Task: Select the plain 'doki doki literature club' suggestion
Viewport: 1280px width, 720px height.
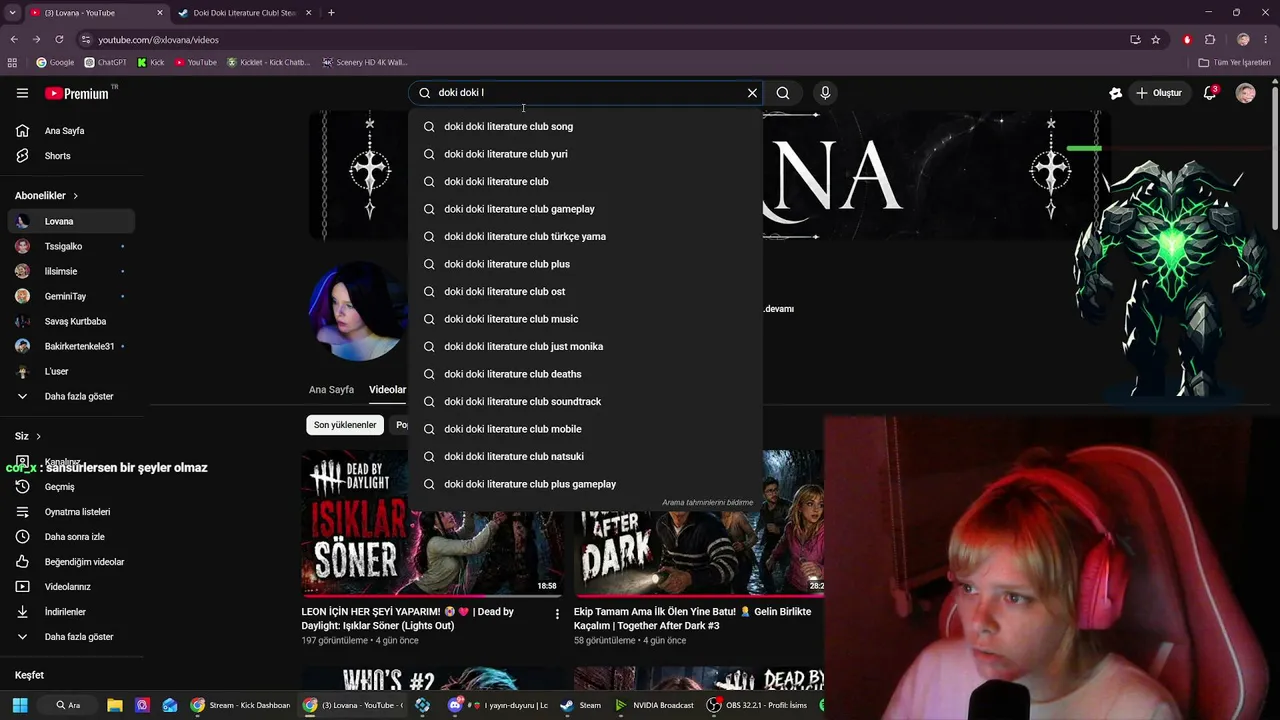Action: [585, 182]
